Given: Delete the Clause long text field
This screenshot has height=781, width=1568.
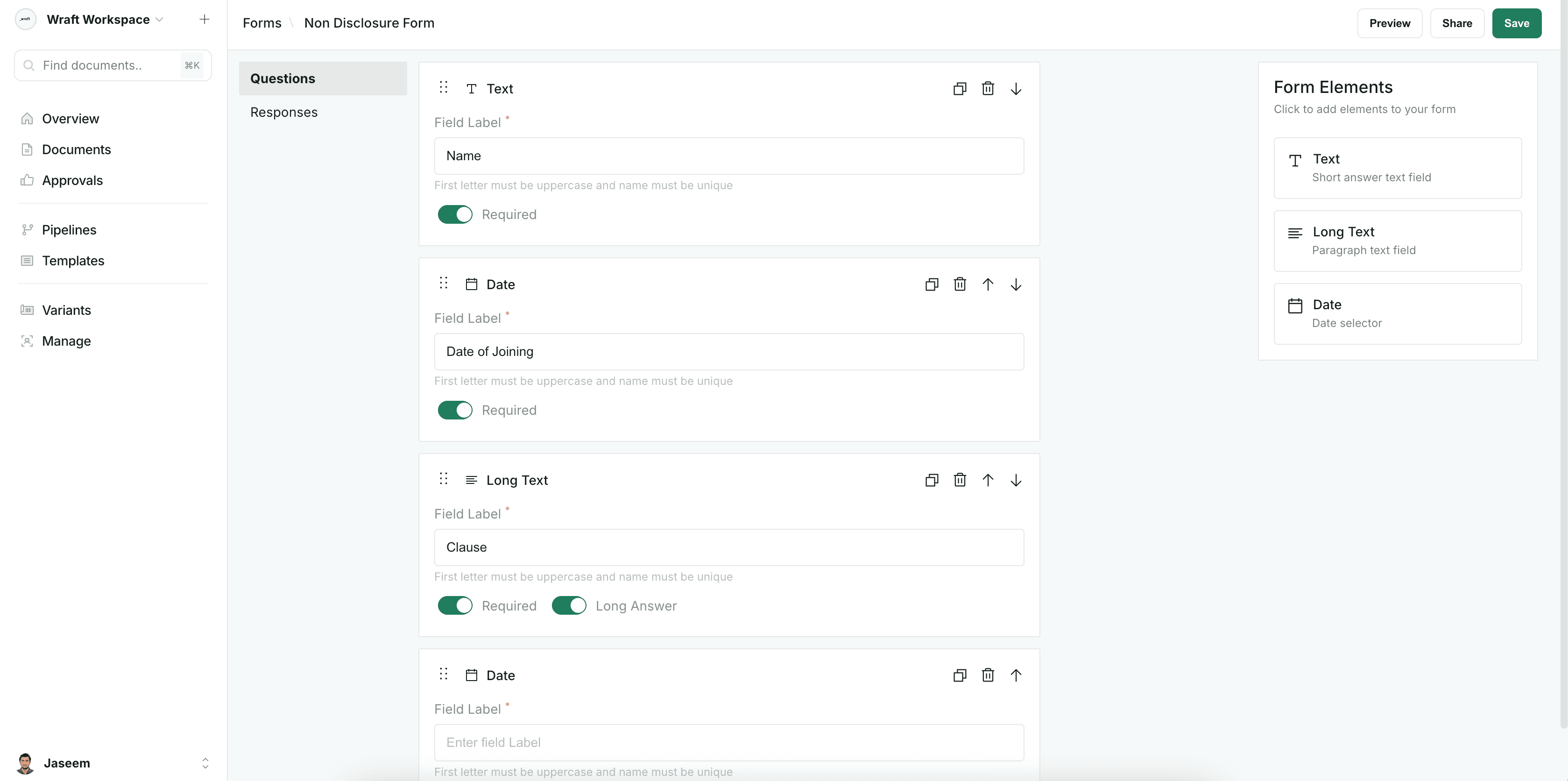Looking at the screenshot, I should pyautogui.click(x=959, y=480).
